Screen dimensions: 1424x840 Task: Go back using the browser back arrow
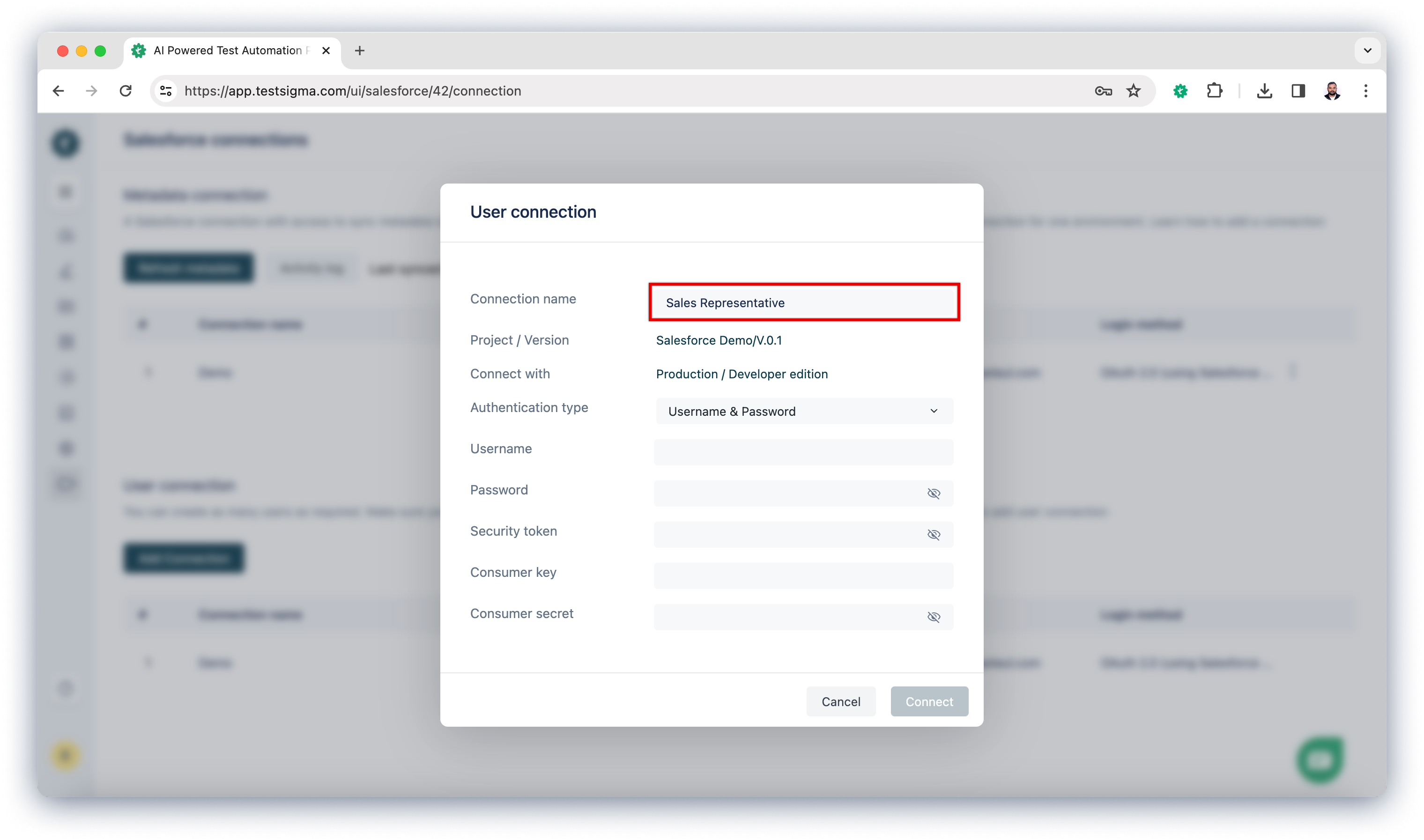click(59, 90)
